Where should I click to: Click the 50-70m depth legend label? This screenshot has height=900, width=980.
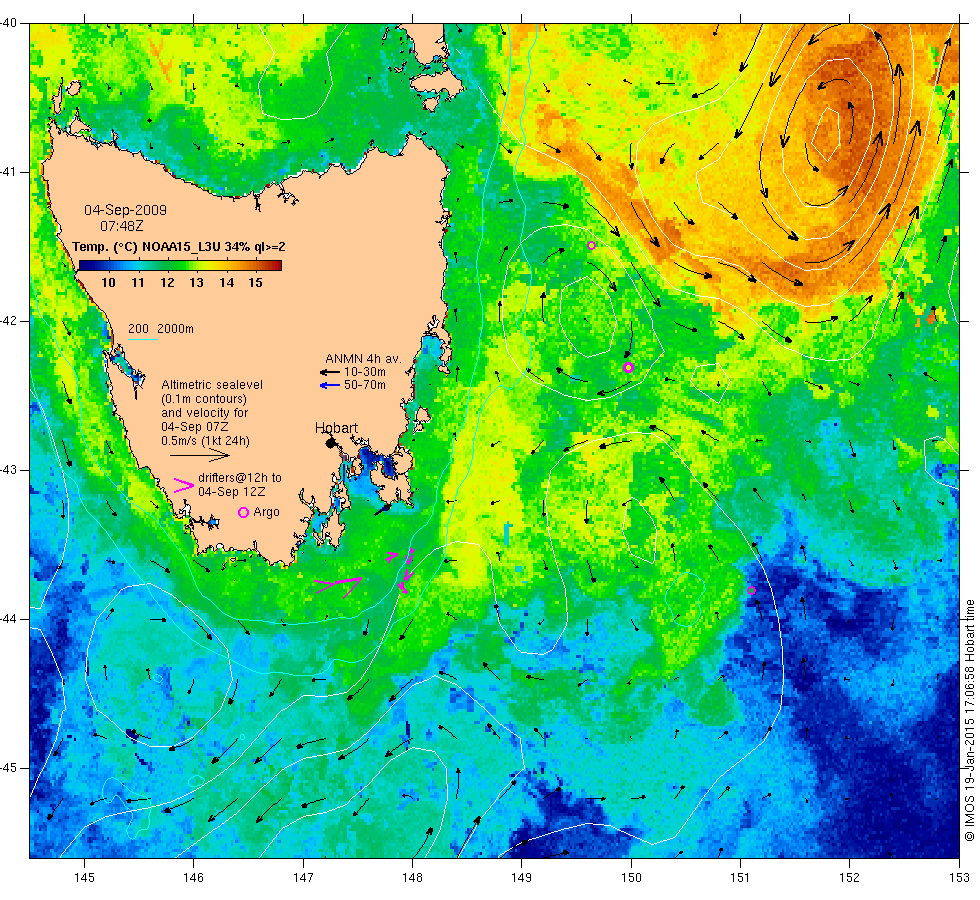(365, 385)
